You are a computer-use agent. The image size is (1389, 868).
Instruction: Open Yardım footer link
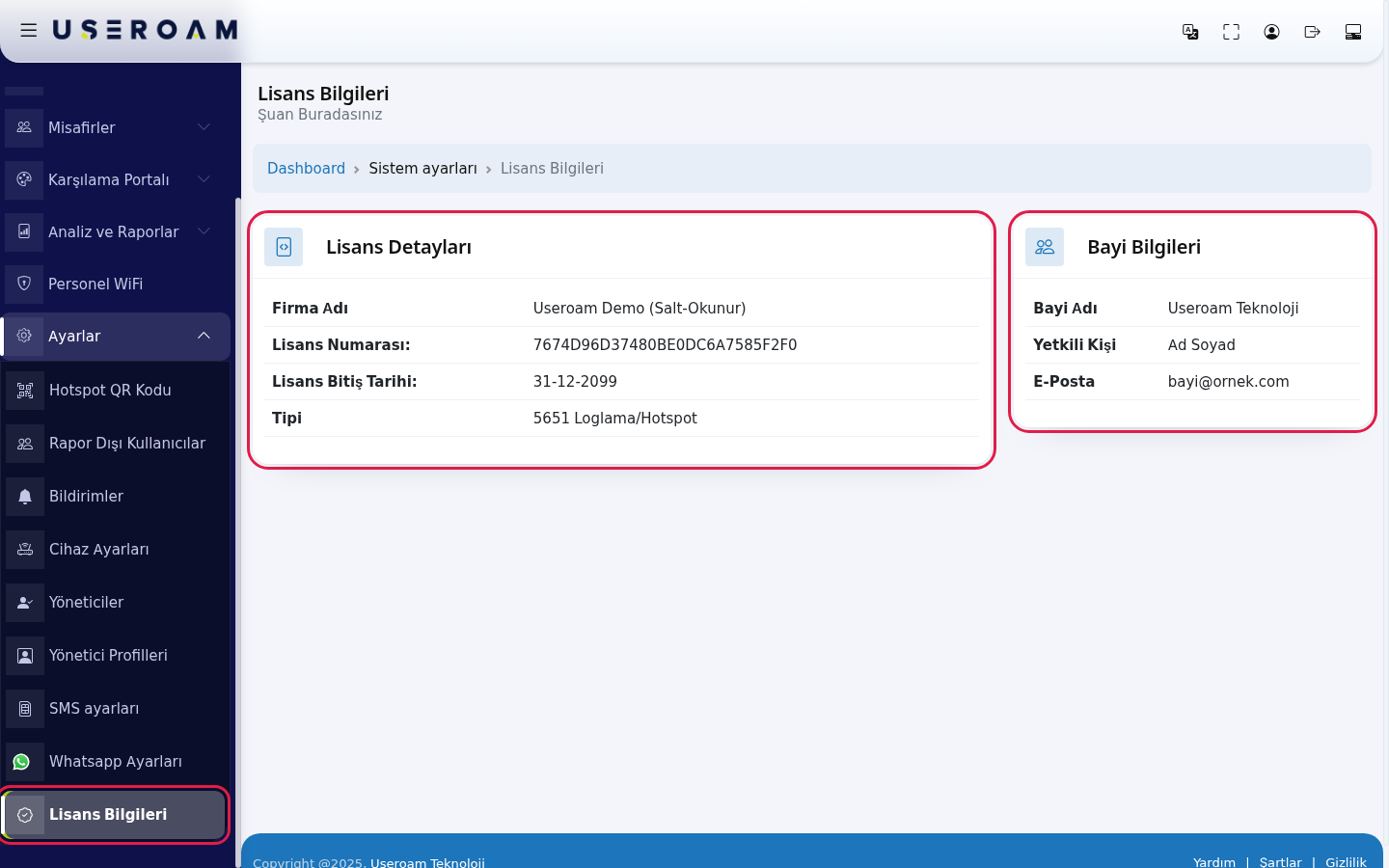1213,861
